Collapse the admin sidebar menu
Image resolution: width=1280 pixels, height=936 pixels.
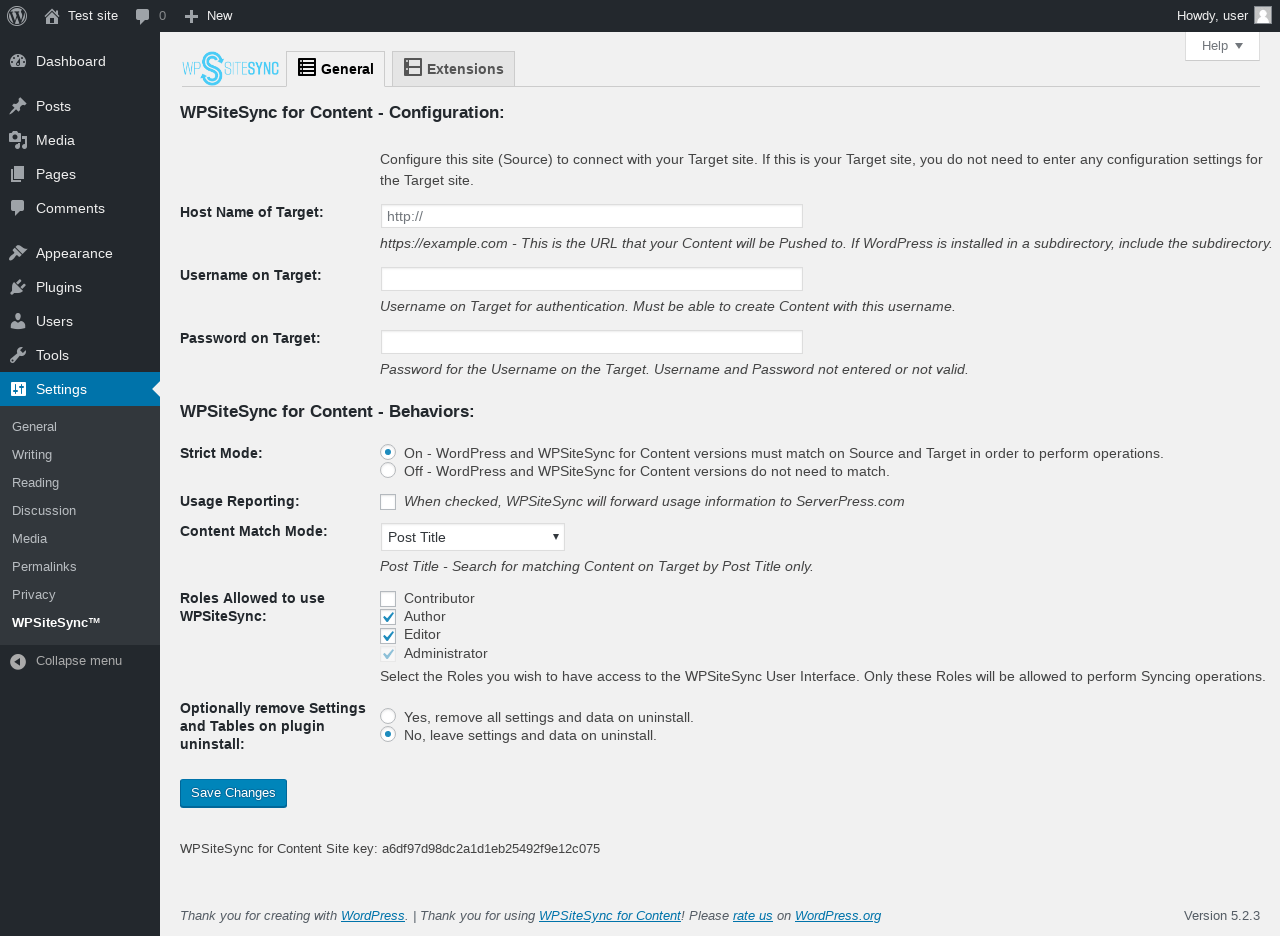click(x=80, y=661)
